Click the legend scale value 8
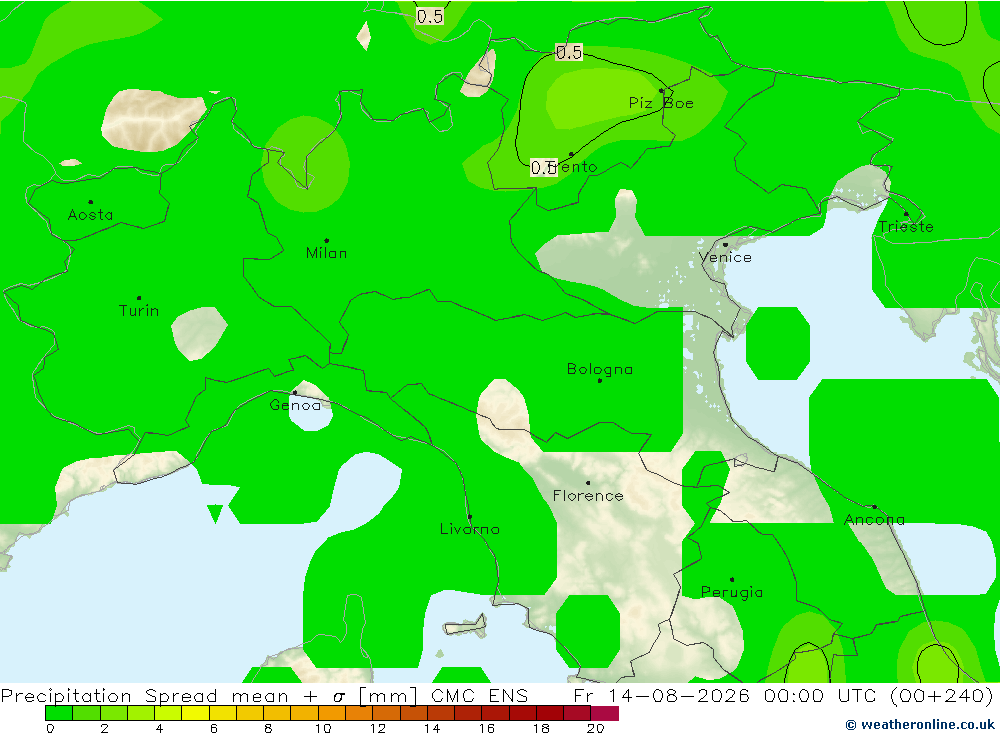 point(268,728)
